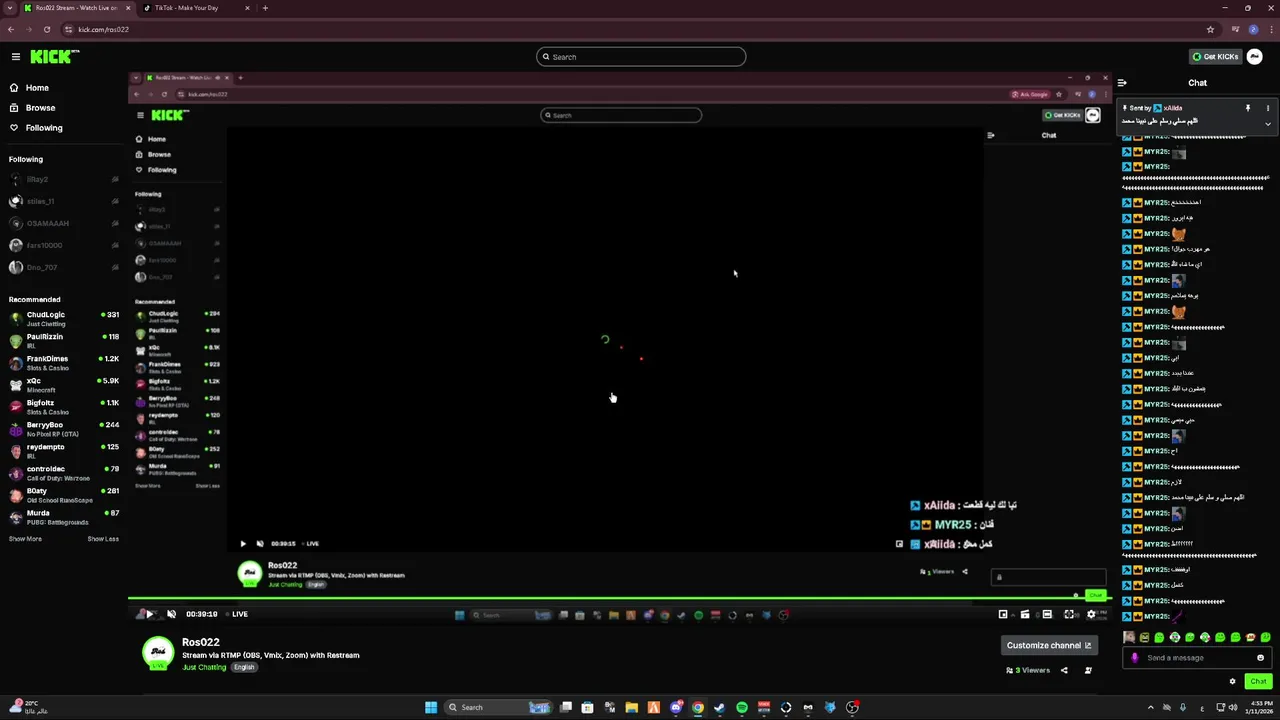
Task: Open the hamburger menu beside the KICK logo
Action: click(x=16, y=57)
